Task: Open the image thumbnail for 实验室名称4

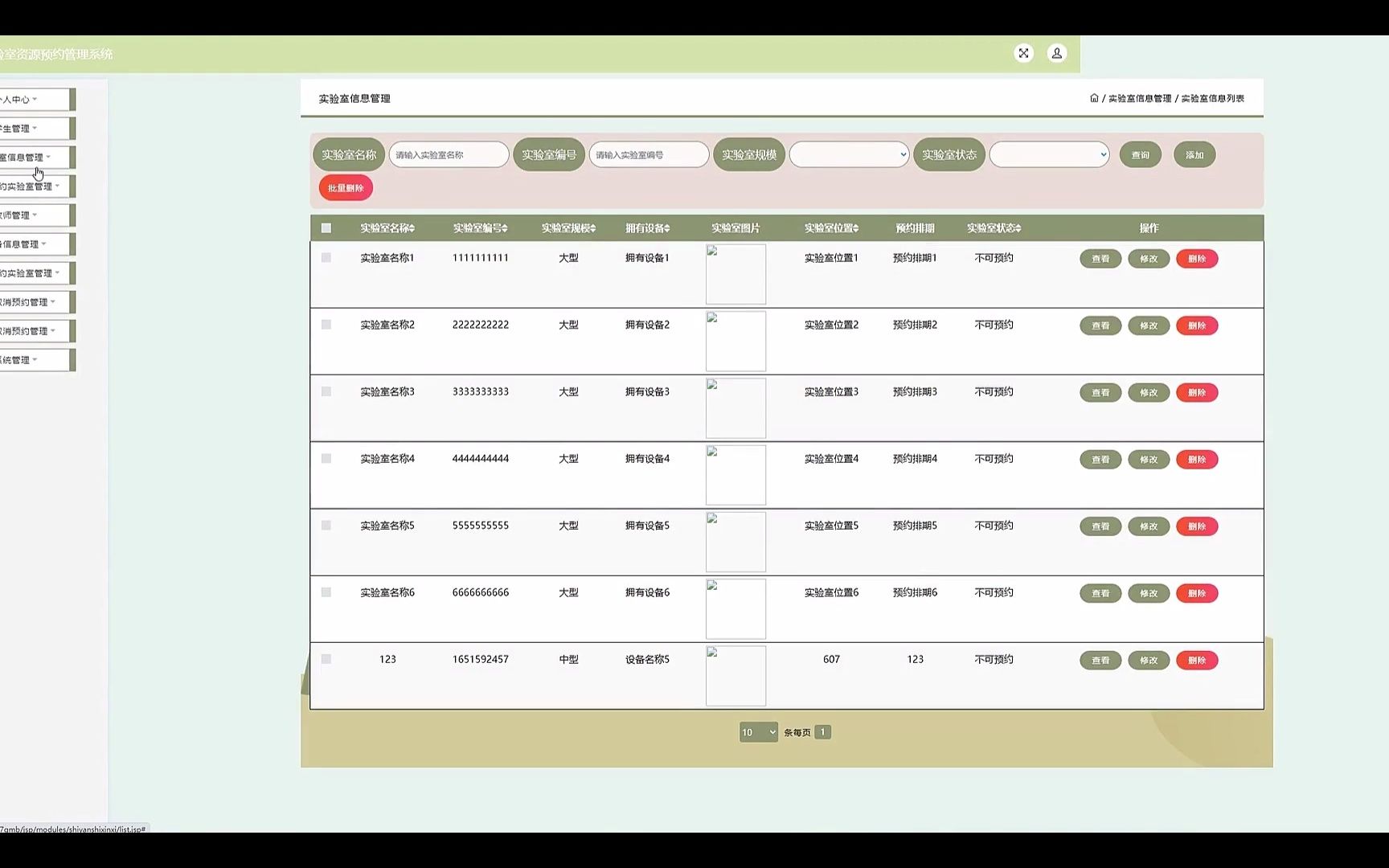Action: 735,474
